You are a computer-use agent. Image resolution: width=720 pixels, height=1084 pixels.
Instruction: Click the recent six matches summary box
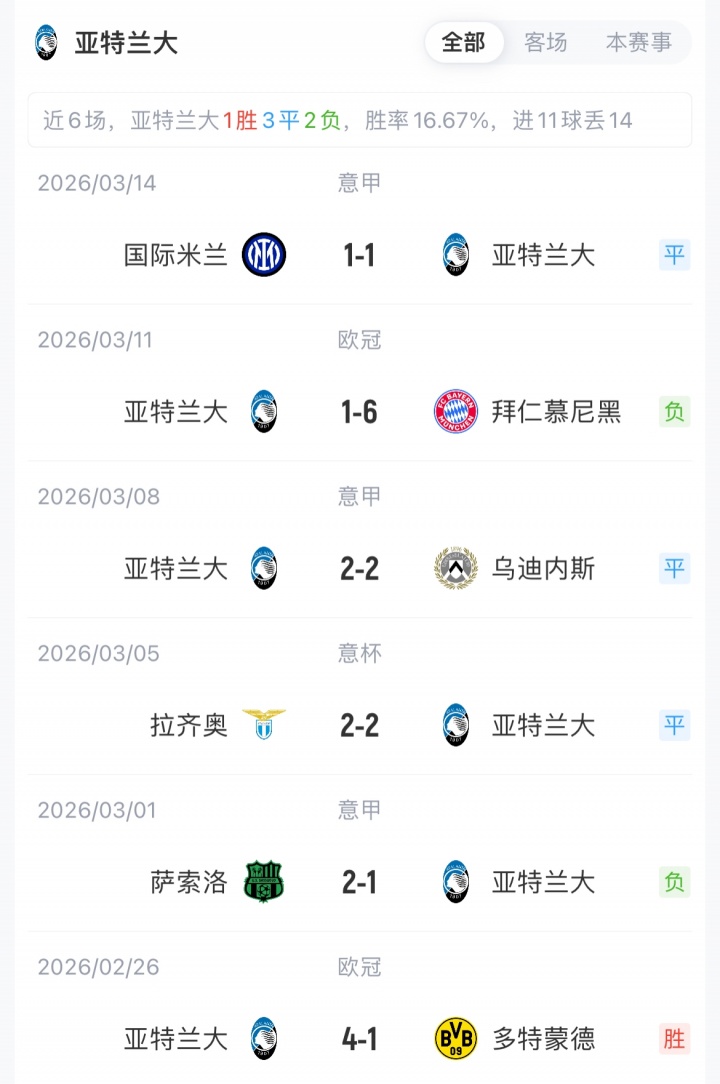click(x=360, y=121)
